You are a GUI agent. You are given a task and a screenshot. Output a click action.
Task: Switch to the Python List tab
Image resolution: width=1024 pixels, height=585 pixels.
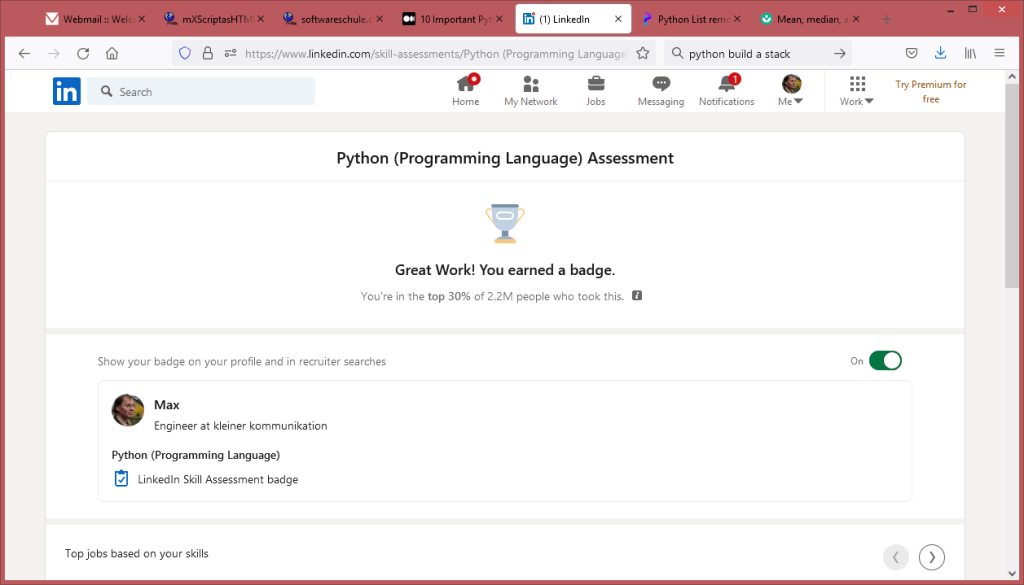tap(692, 19)
